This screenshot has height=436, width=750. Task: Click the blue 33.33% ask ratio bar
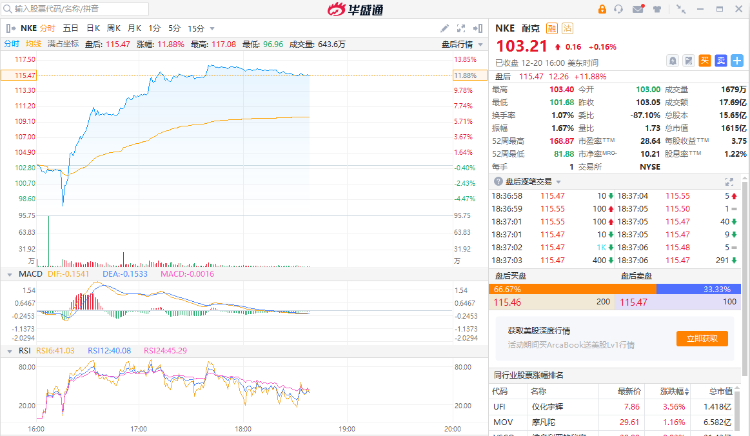[x=698, y=289]
